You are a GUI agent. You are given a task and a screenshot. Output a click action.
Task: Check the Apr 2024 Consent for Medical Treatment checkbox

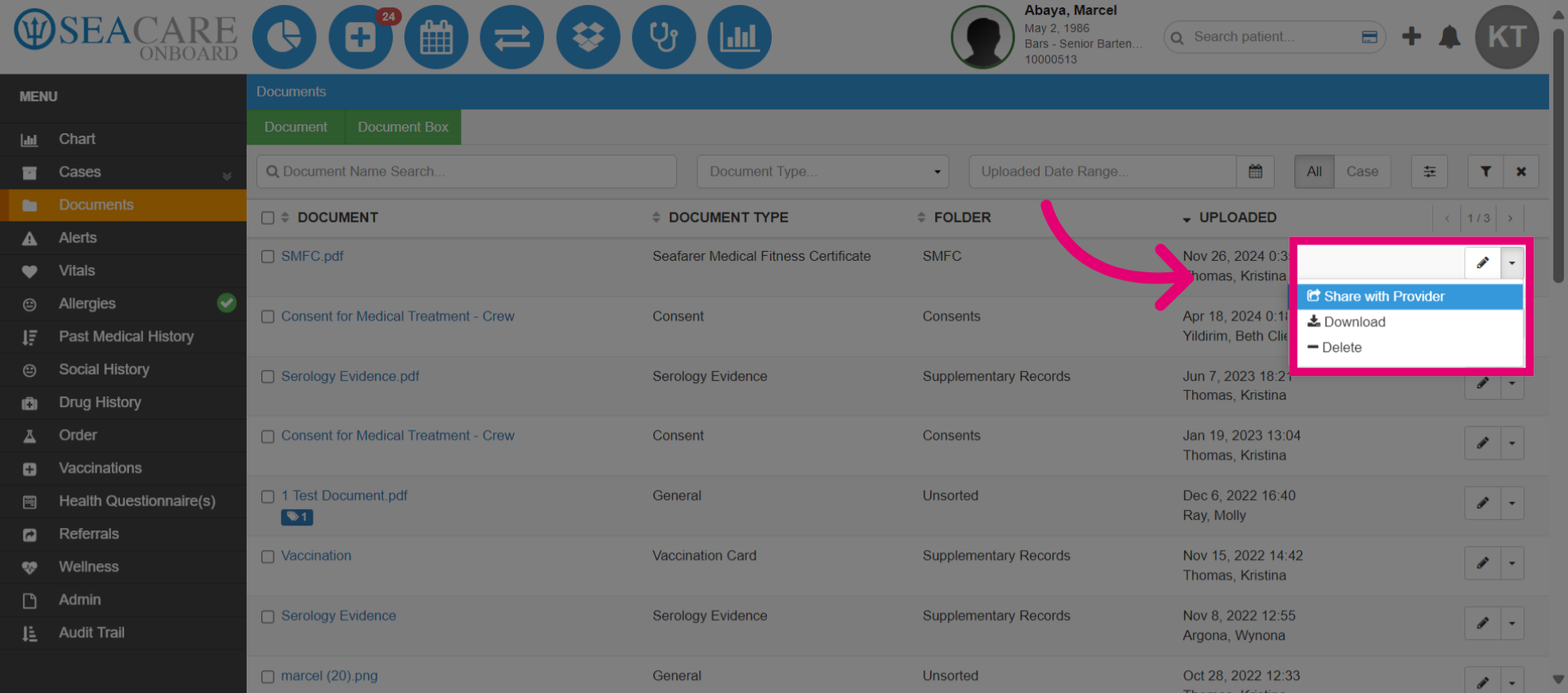point(267,317)
